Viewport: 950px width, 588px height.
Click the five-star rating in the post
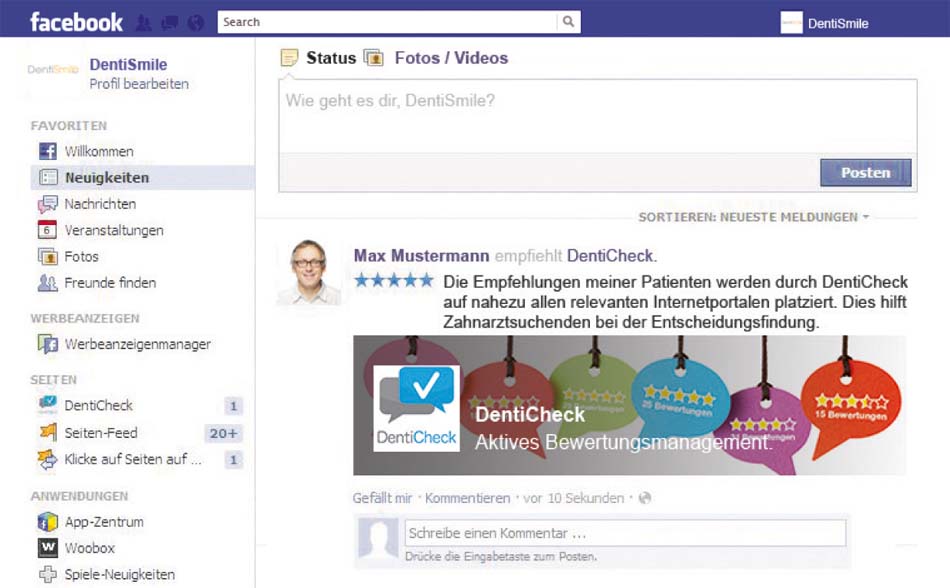(394, 280)
